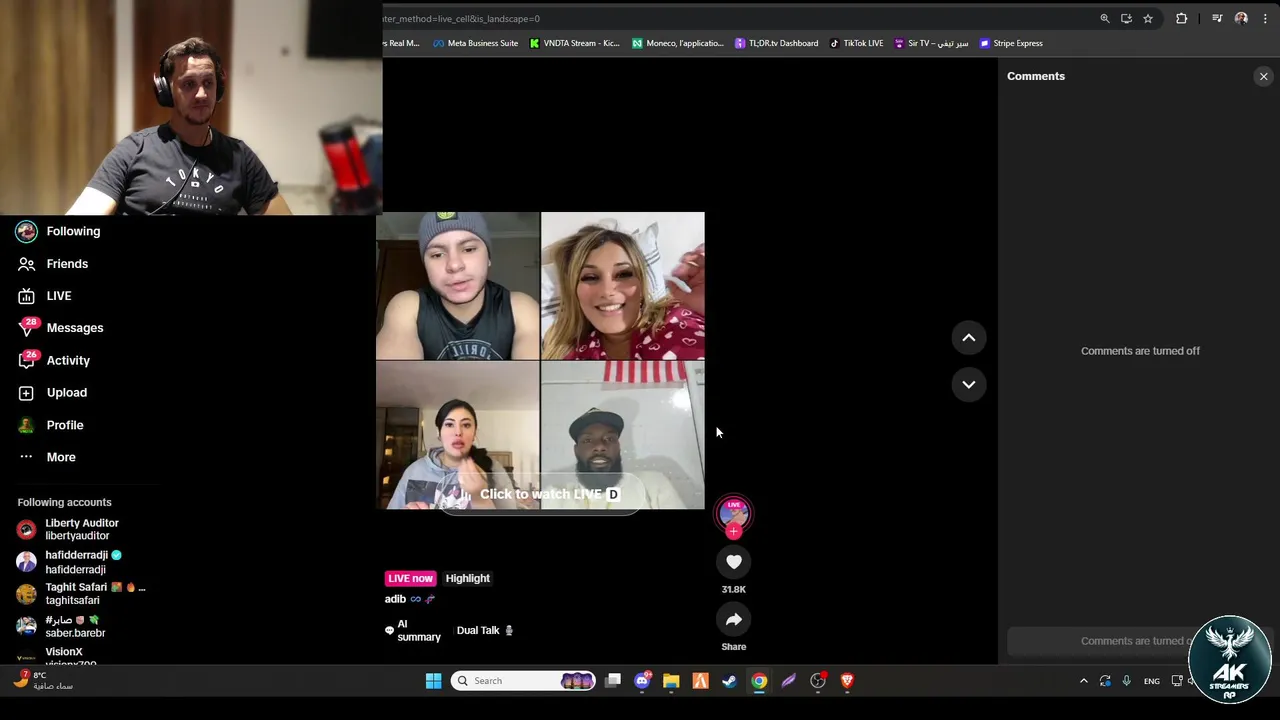Click the top-right guest video tile
Screen dimensions: 1280x720
623,286
